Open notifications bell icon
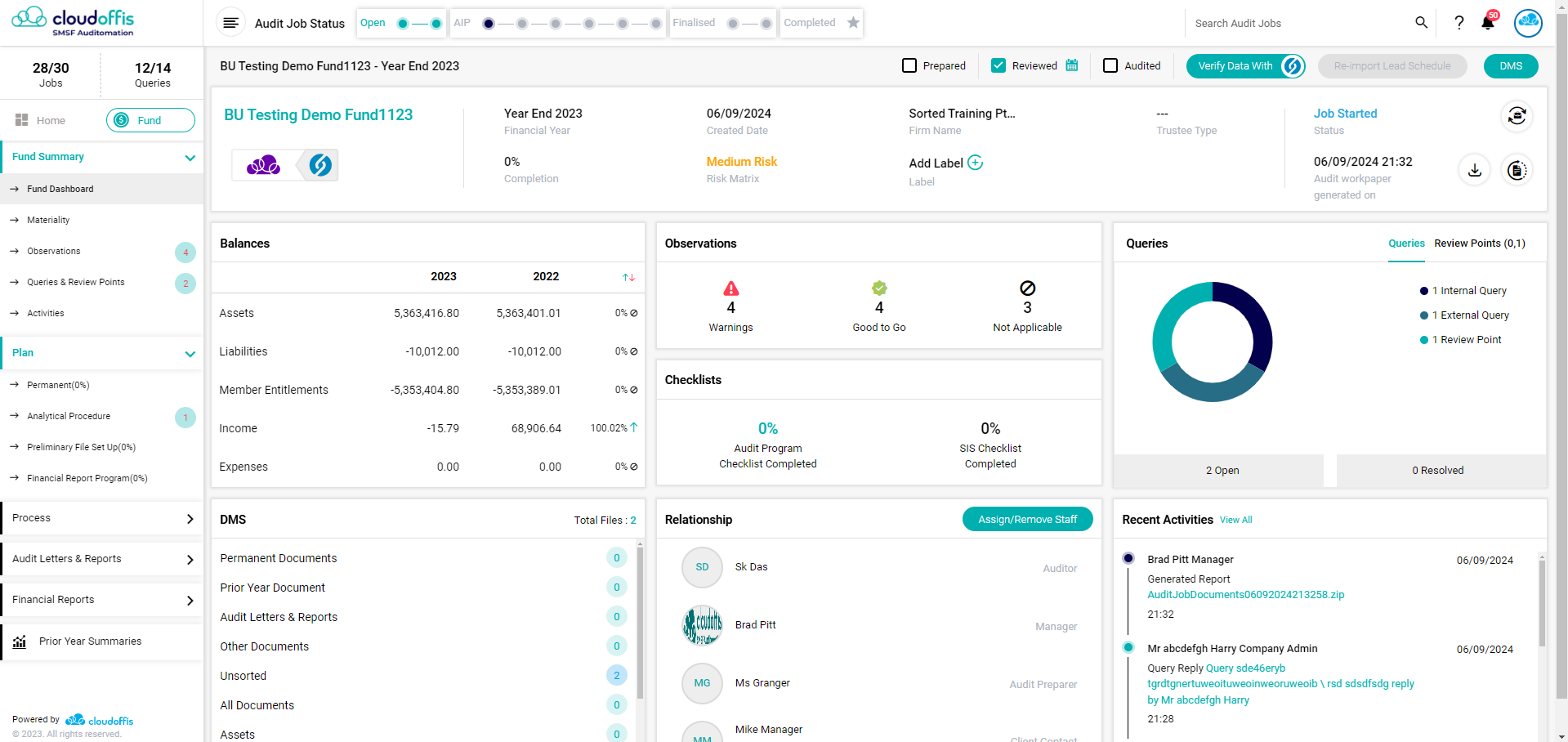 point(1488,23)
